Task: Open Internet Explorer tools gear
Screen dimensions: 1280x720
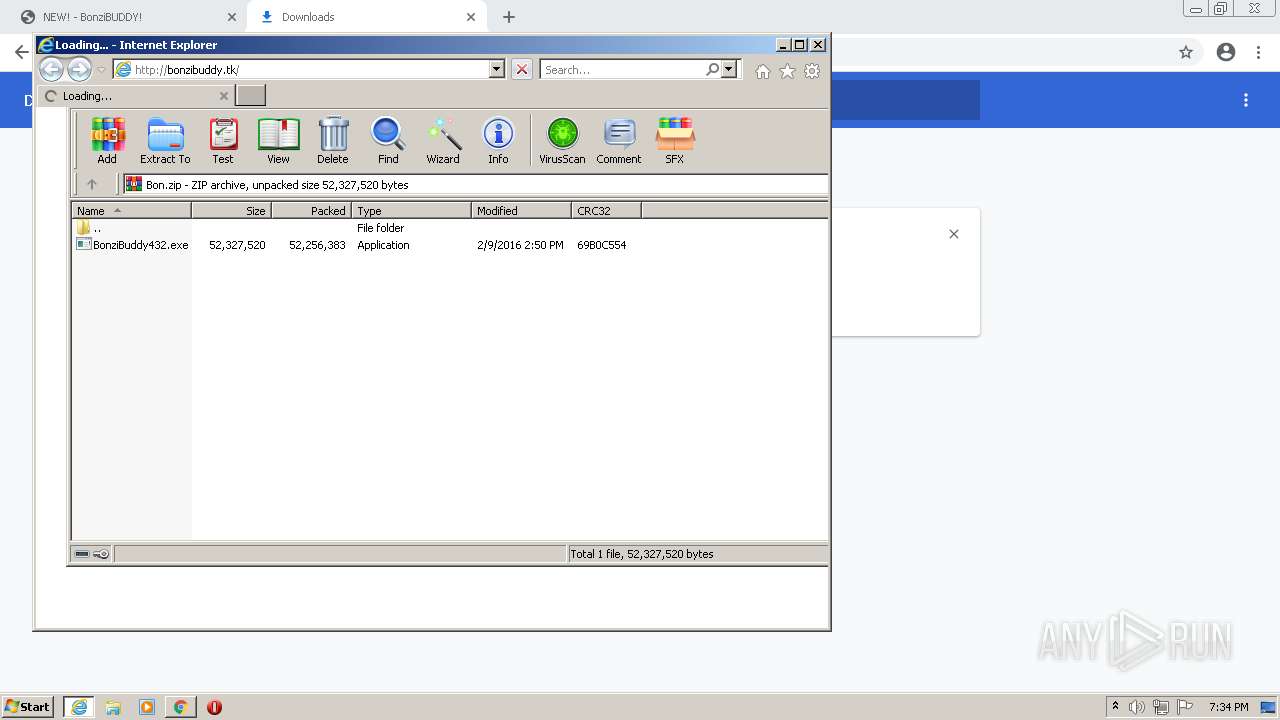Action: 812,71
